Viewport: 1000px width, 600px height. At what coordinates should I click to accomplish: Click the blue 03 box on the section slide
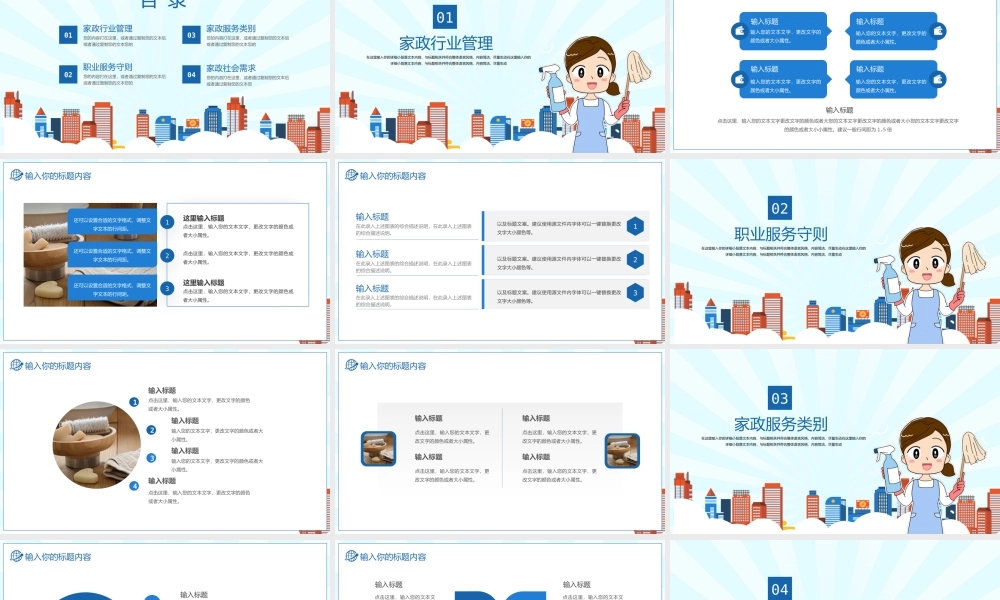pyautogui.click(x=780, y=398)
